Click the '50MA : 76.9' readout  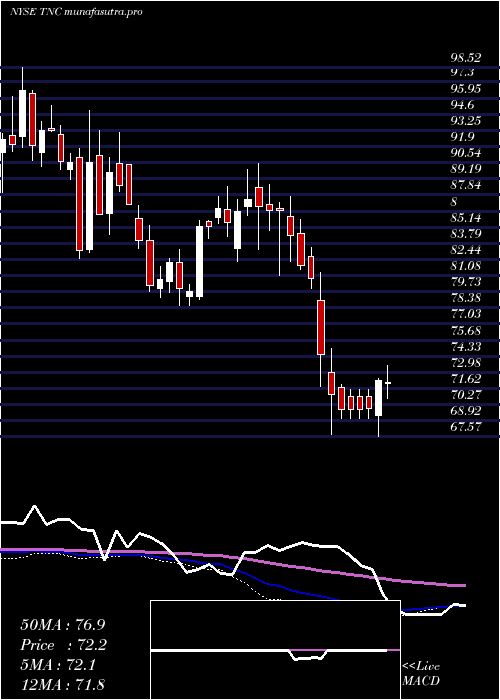click(x=63, y=625)
